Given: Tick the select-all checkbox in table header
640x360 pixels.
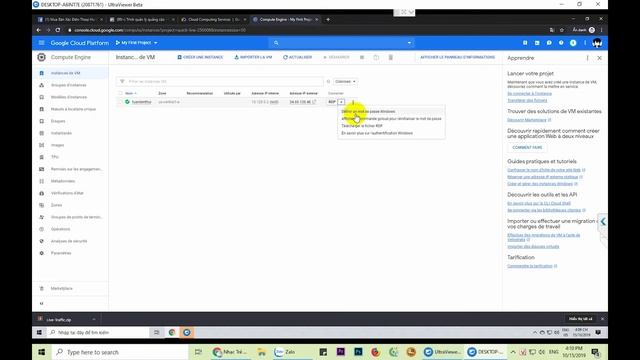Looking at the screenshot, I should click(x=120, y=93).
